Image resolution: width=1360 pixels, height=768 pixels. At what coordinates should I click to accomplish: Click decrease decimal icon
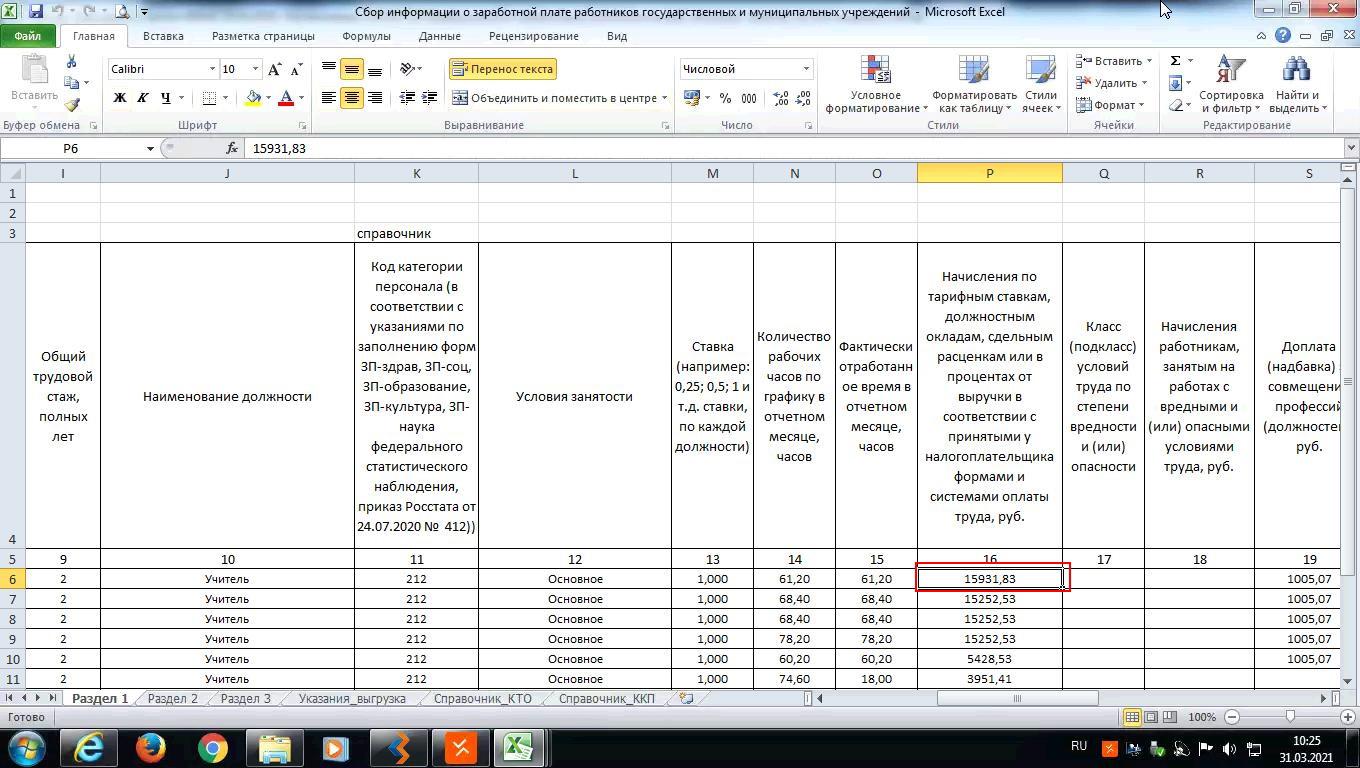click(802, 98)
